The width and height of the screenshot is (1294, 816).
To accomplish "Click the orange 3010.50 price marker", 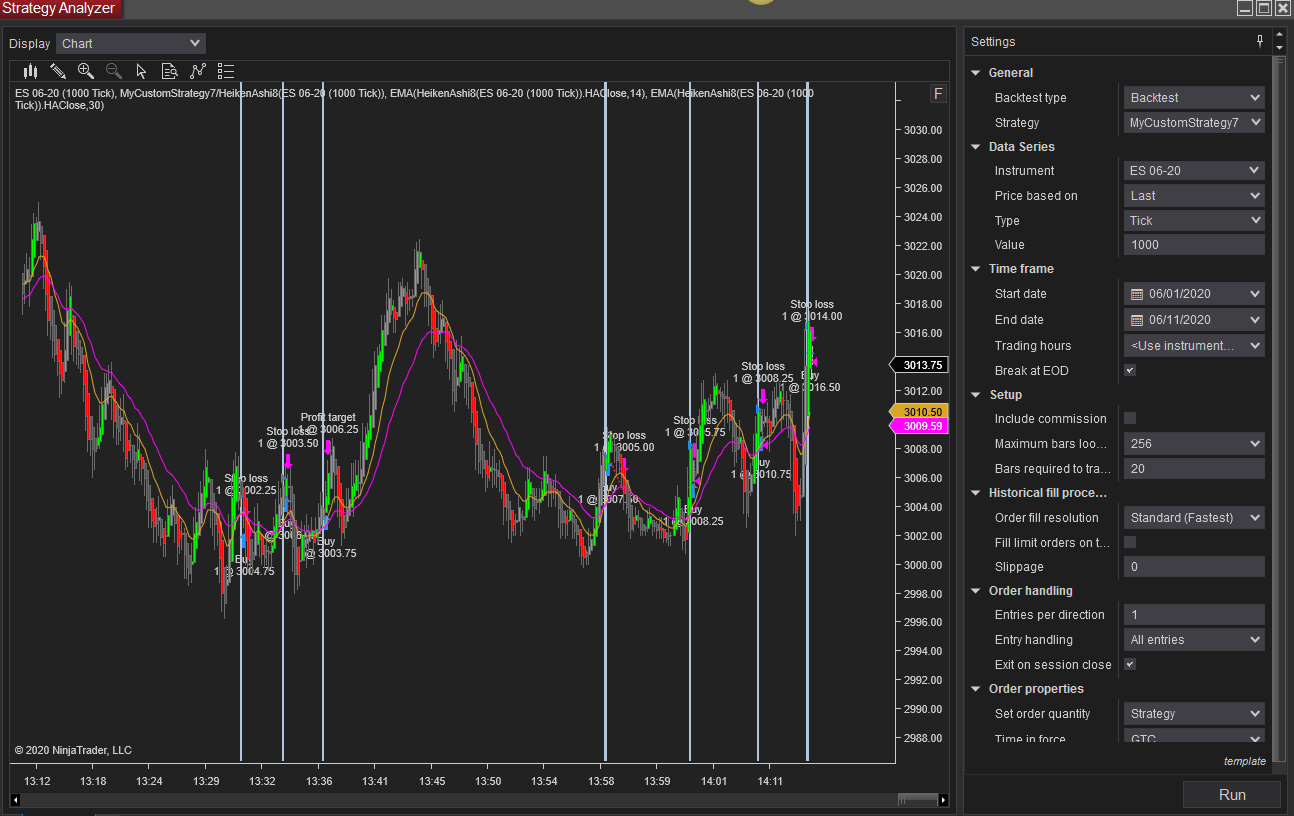I will click(918, 411).
